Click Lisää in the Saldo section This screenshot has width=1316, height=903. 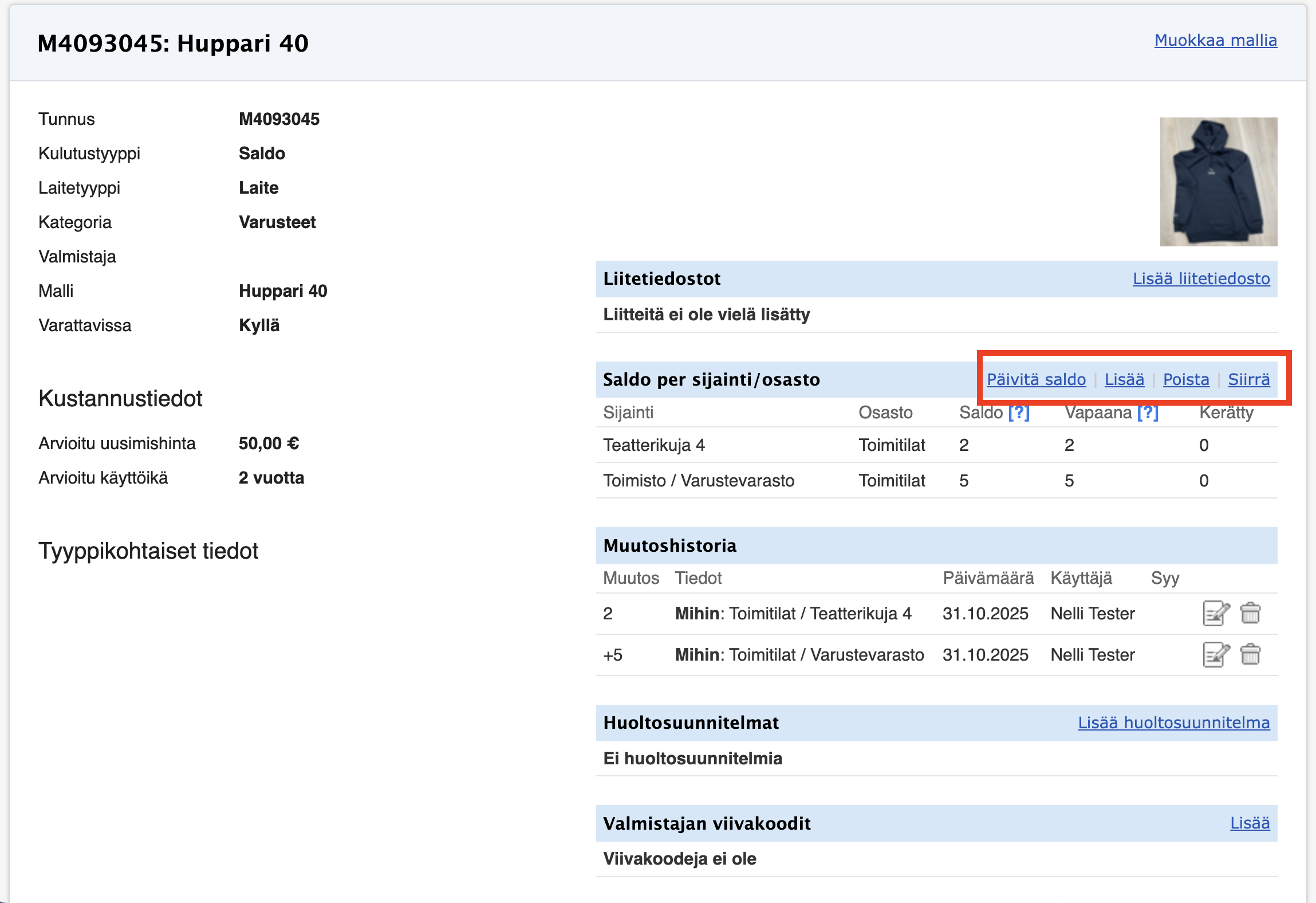1124,380
